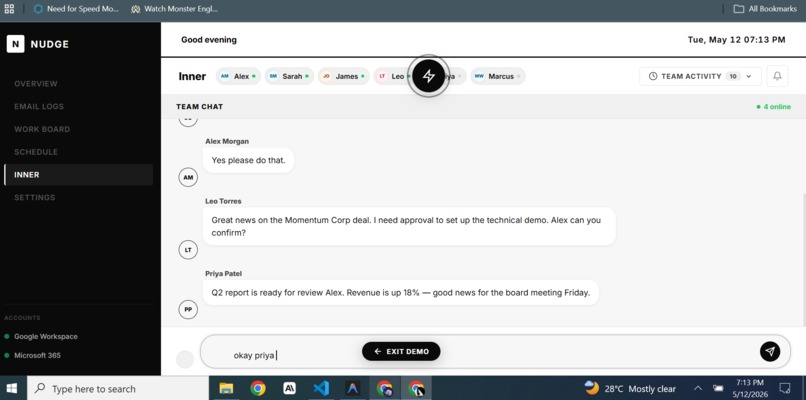Select the Alex member chip

point(238,76)
